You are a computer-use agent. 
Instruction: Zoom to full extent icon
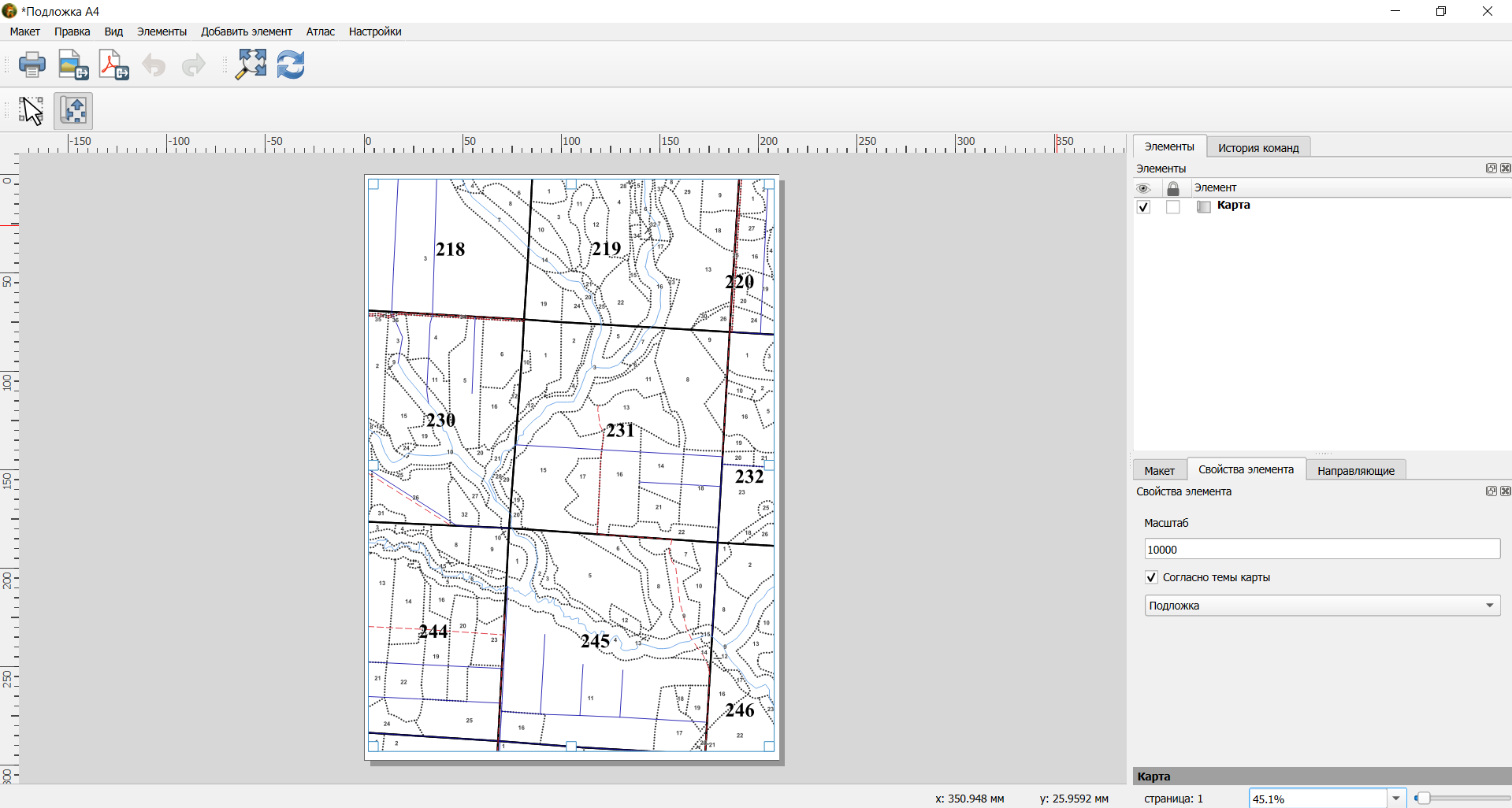tap(251, 65)
